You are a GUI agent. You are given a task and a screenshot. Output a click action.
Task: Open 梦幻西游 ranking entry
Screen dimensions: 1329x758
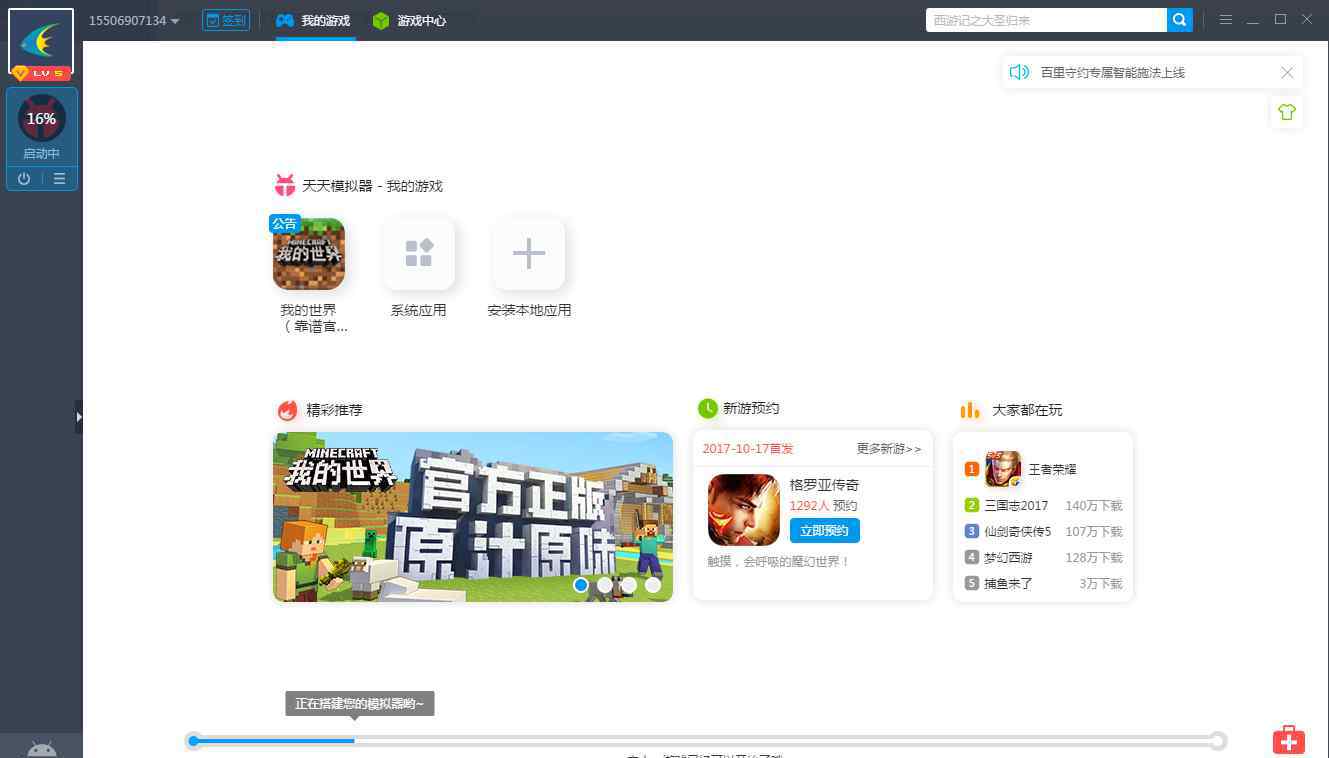(x=1043, y=558)
